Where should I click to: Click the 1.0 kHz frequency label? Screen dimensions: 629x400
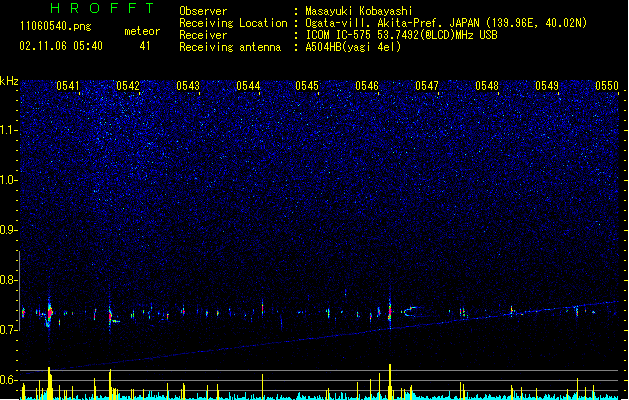tap(9, 180)
